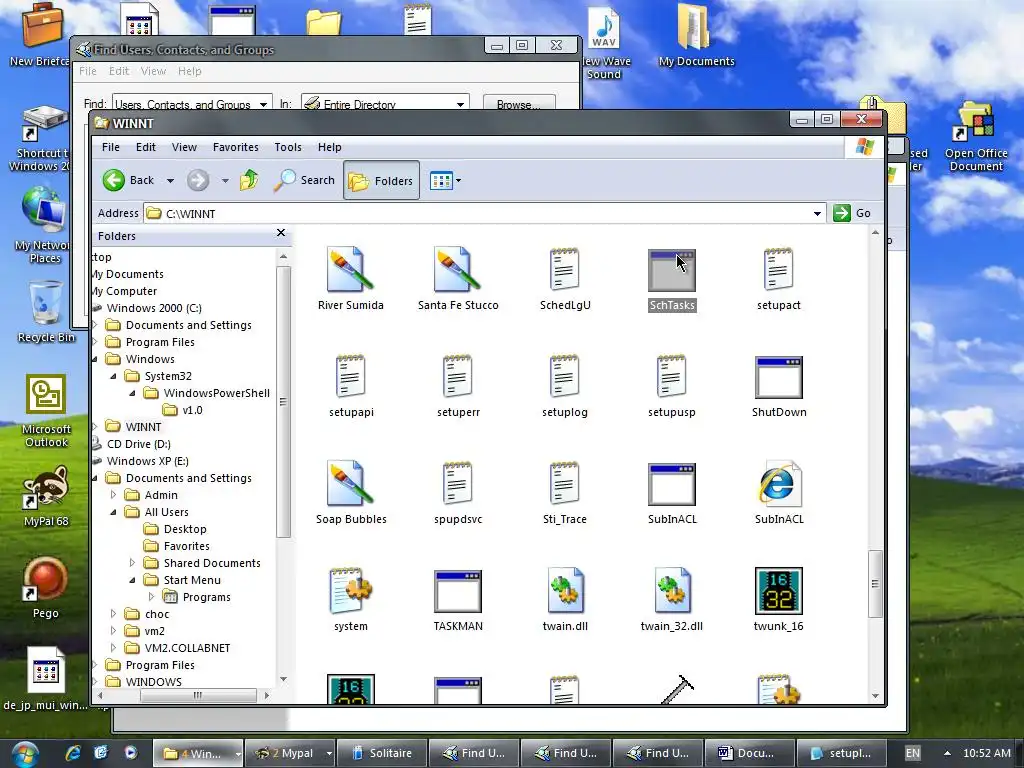Open the MyPal 68 desktop shortcut
This screenshot has width=1024, height=768.
click(46, 496)
